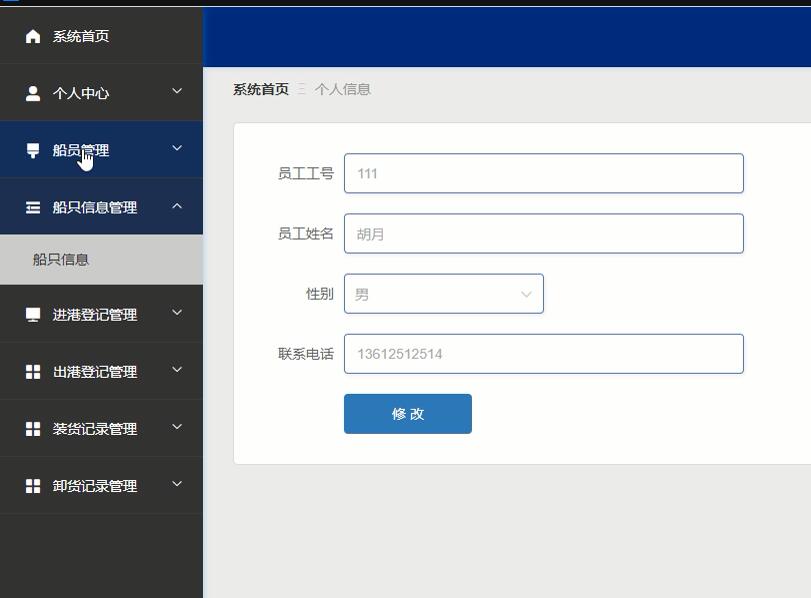Click the 修改 button

tap(408, 414)
